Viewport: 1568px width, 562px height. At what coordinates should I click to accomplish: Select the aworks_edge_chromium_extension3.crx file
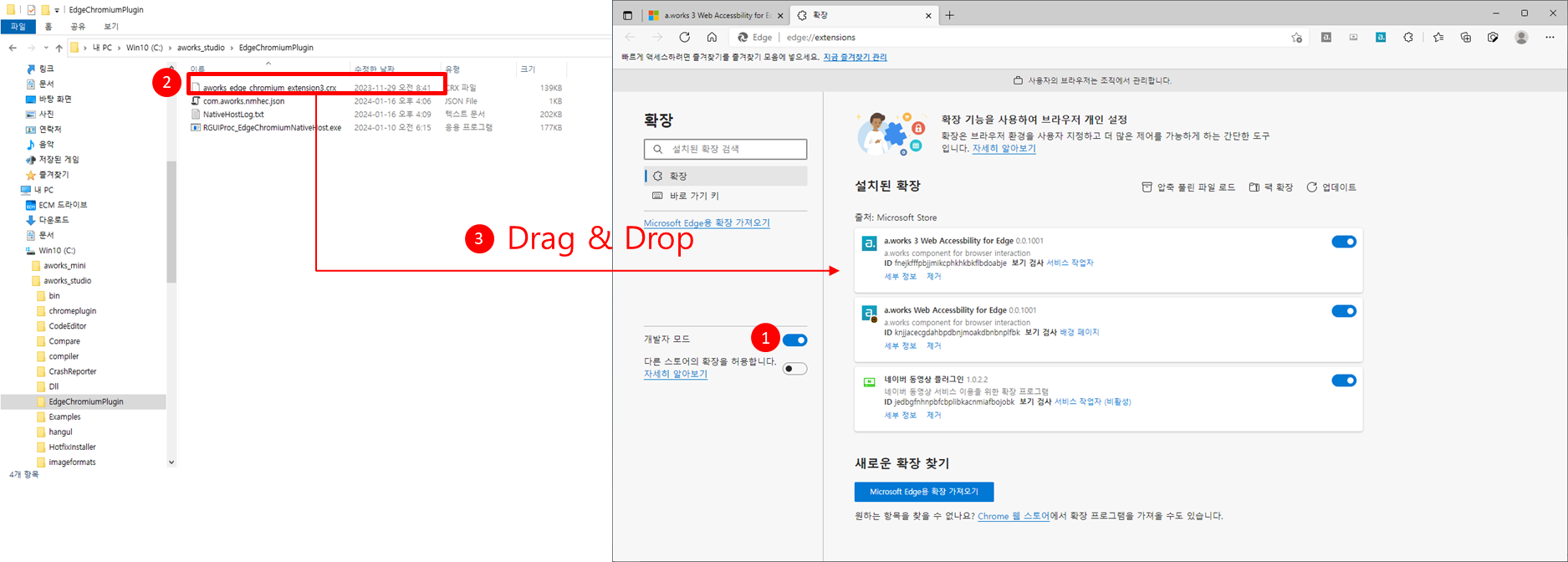[x=269, y=88]
